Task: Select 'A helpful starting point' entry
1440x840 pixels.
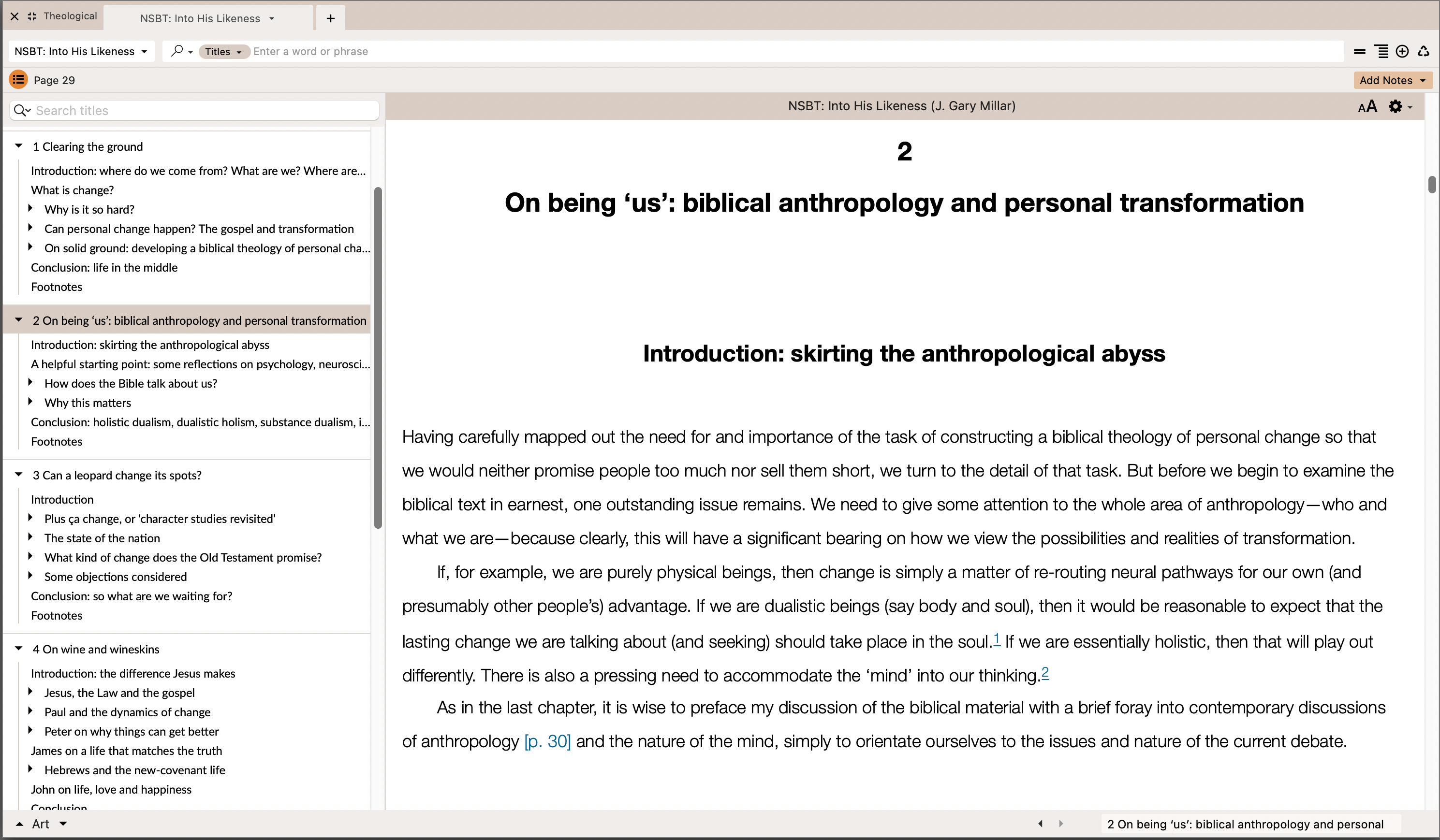Action: [200, 364]
